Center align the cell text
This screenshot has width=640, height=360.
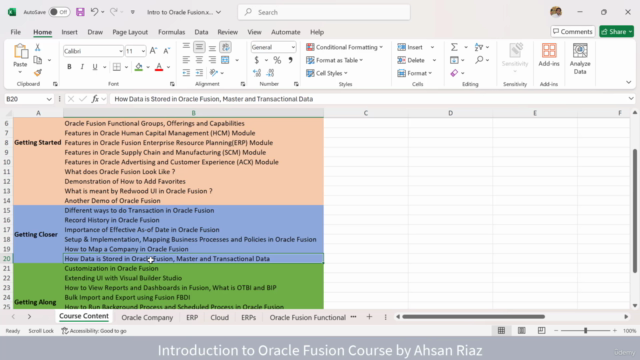(x=199, y=60)
